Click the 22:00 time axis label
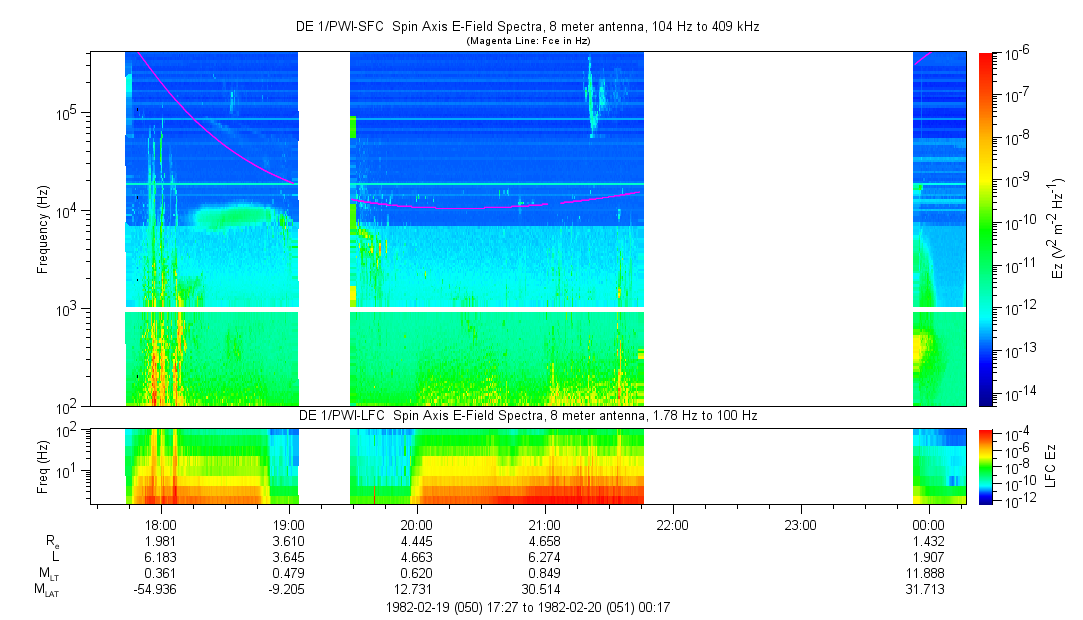The width and height of the screenshot is (1083, 620). (x=673, y=525)
